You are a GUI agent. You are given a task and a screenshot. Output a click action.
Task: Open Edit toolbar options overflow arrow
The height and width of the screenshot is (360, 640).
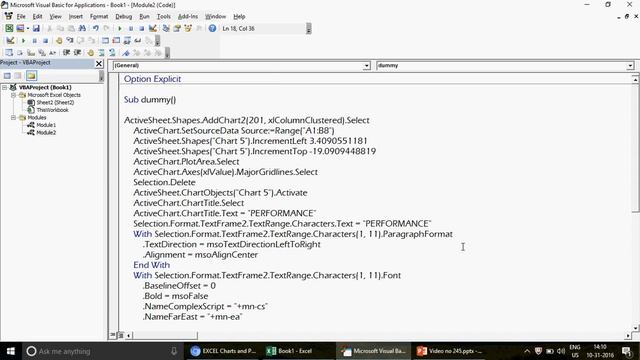tap(167, 53)
